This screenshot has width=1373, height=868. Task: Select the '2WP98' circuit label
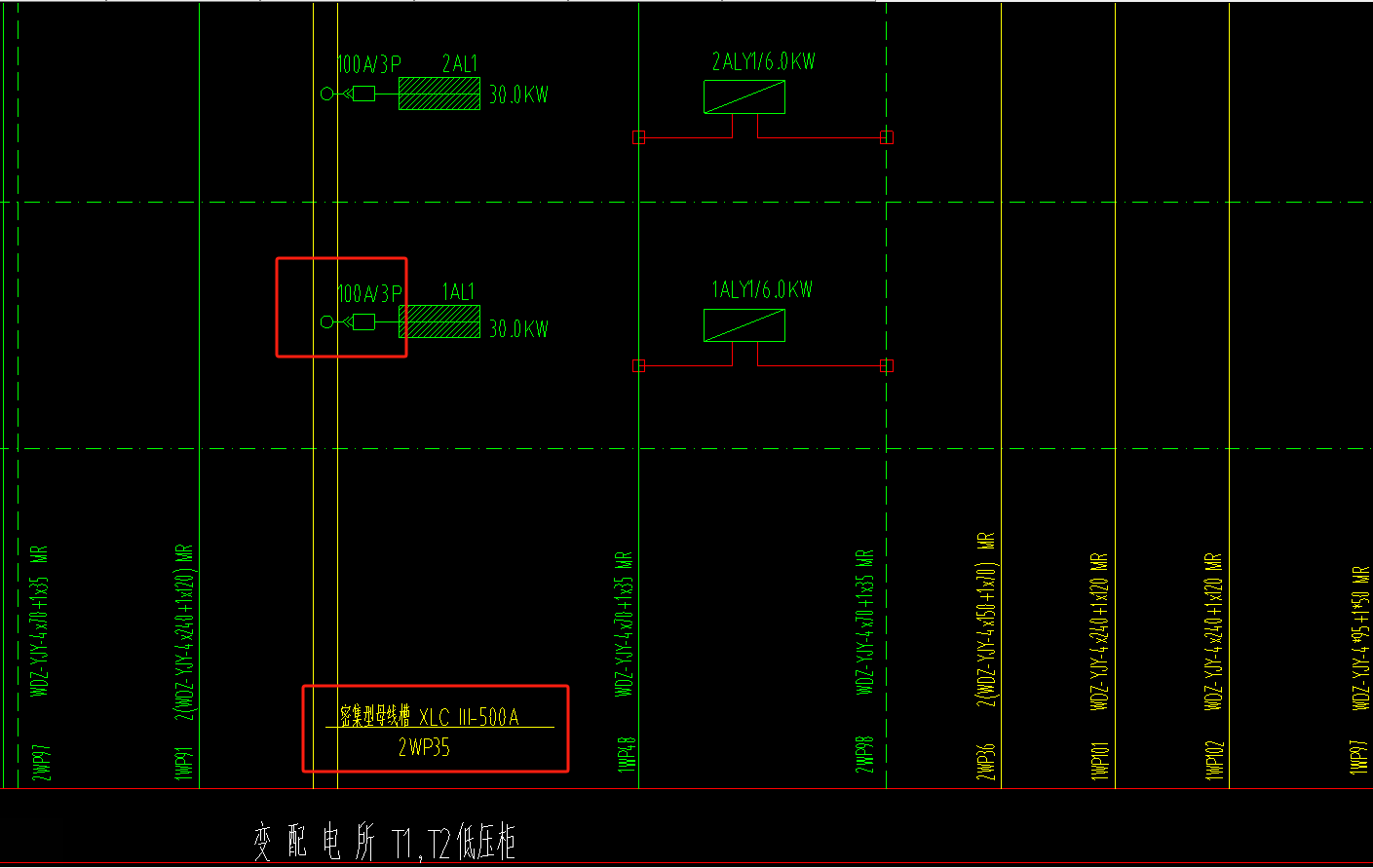point(864,754)
